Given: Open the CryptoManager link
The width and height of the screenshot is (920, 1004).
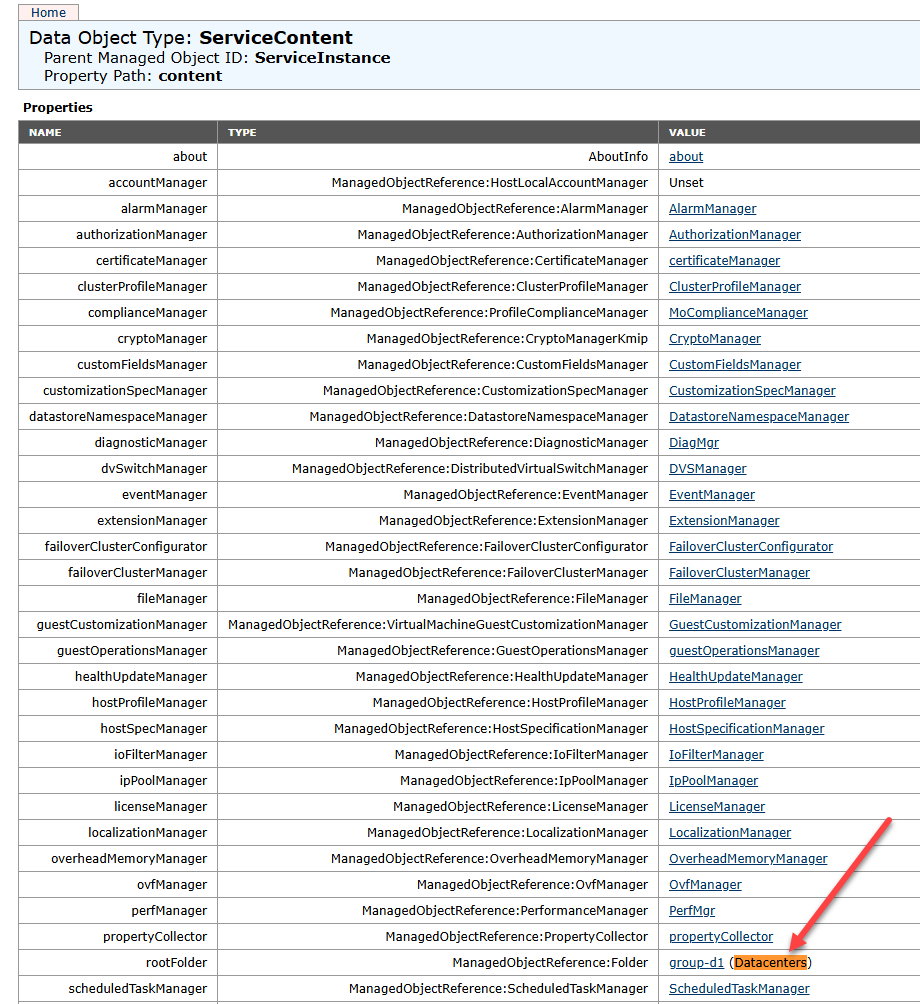Looking at the screenshot, I should click(714, 338).
